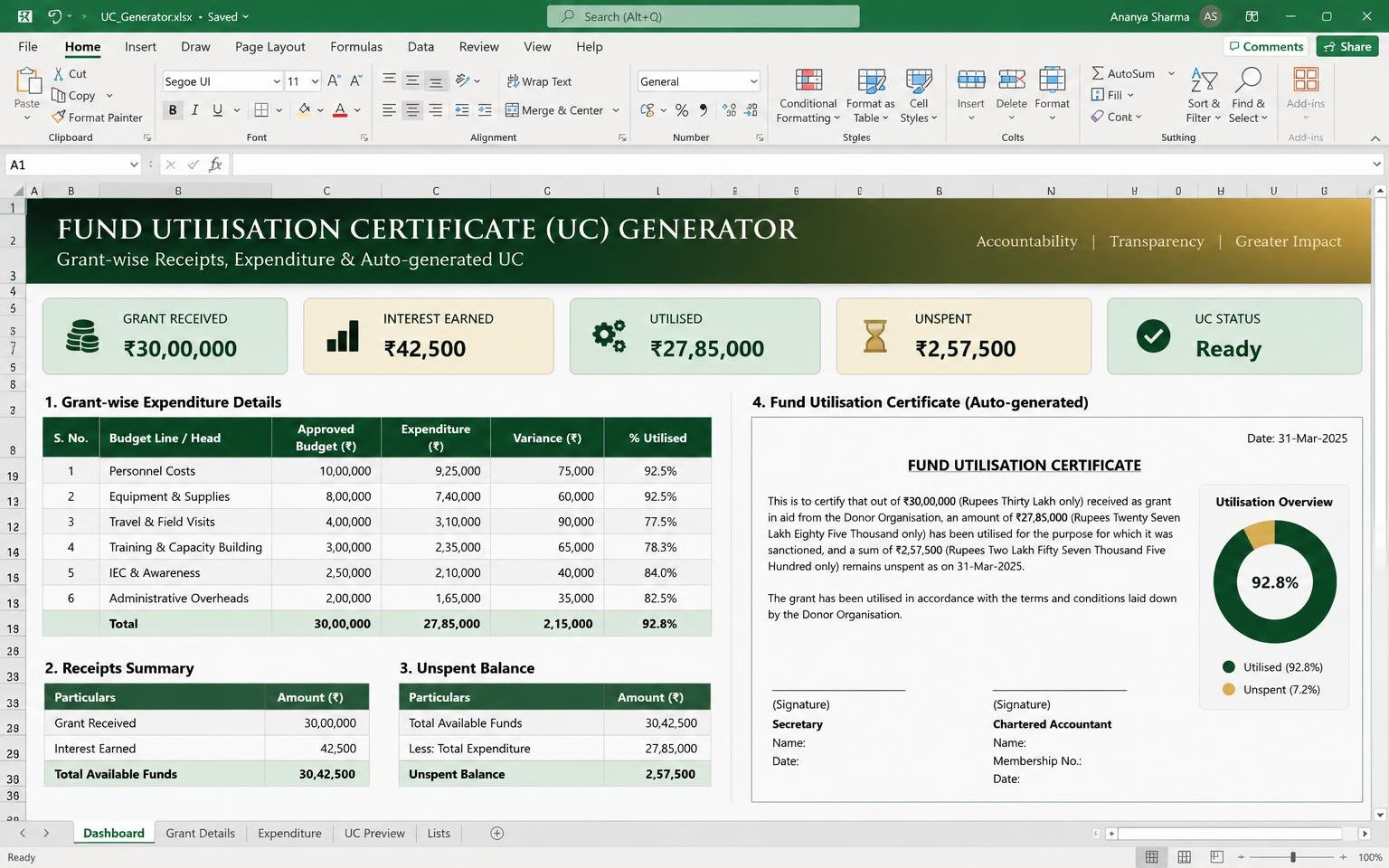Click the Paste clipboard icon
This screenshot has height=868, width=1389.
27,82
